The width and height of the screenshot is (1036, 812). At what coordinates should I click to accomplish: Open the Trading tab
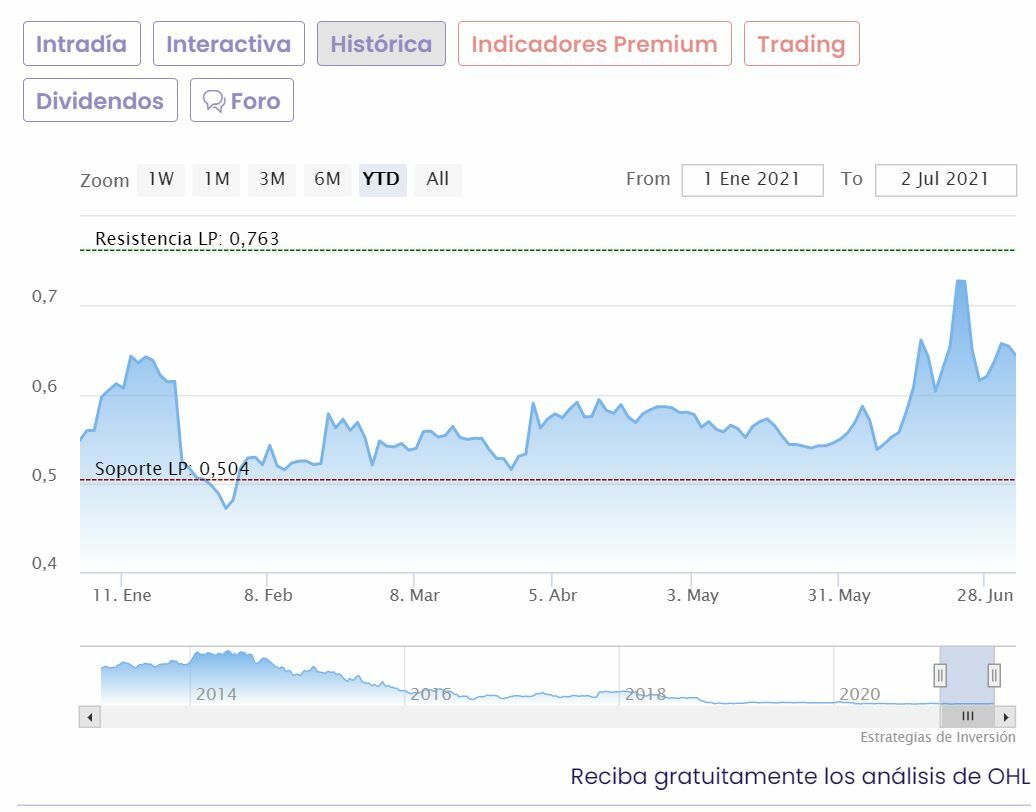click(x=801, y=44)
